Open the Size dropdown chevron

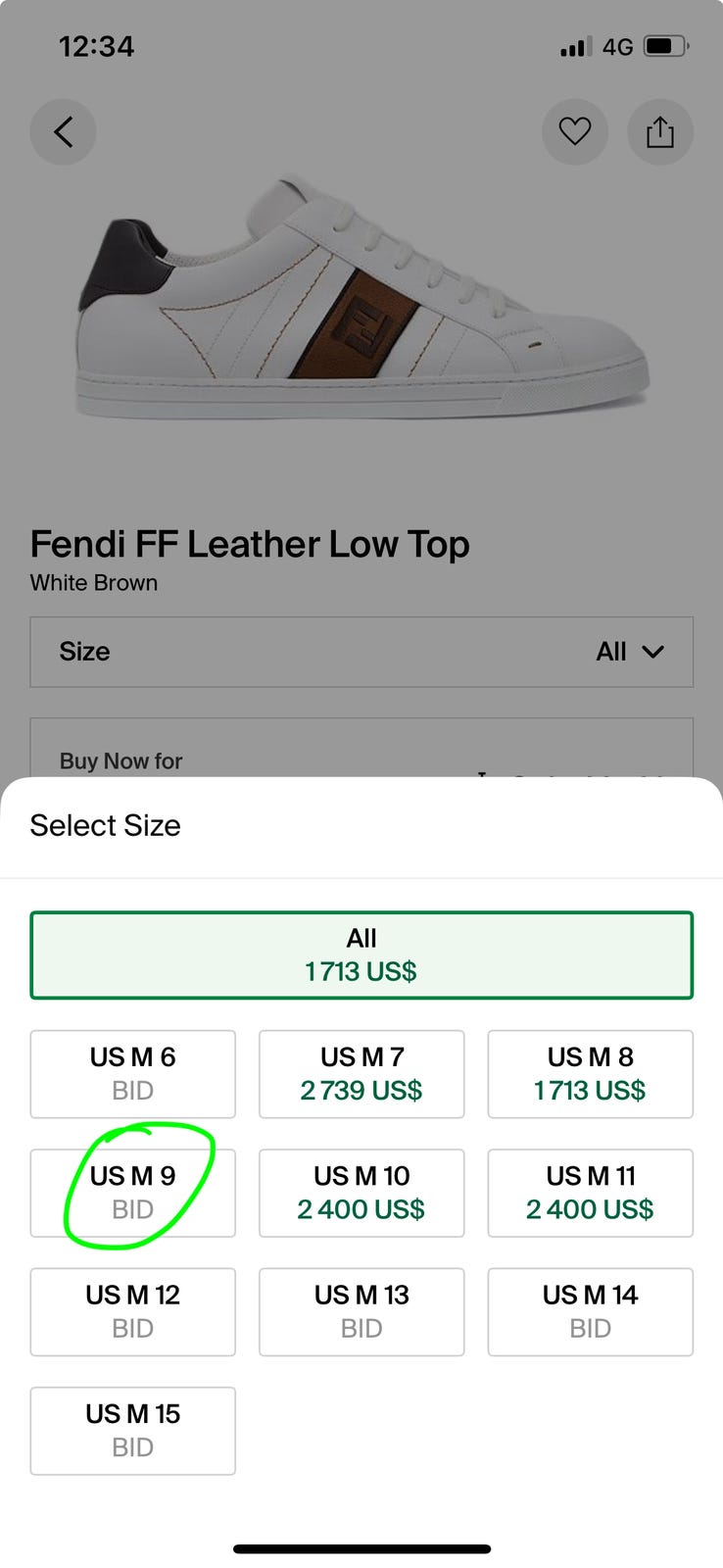tap(652, 652)
